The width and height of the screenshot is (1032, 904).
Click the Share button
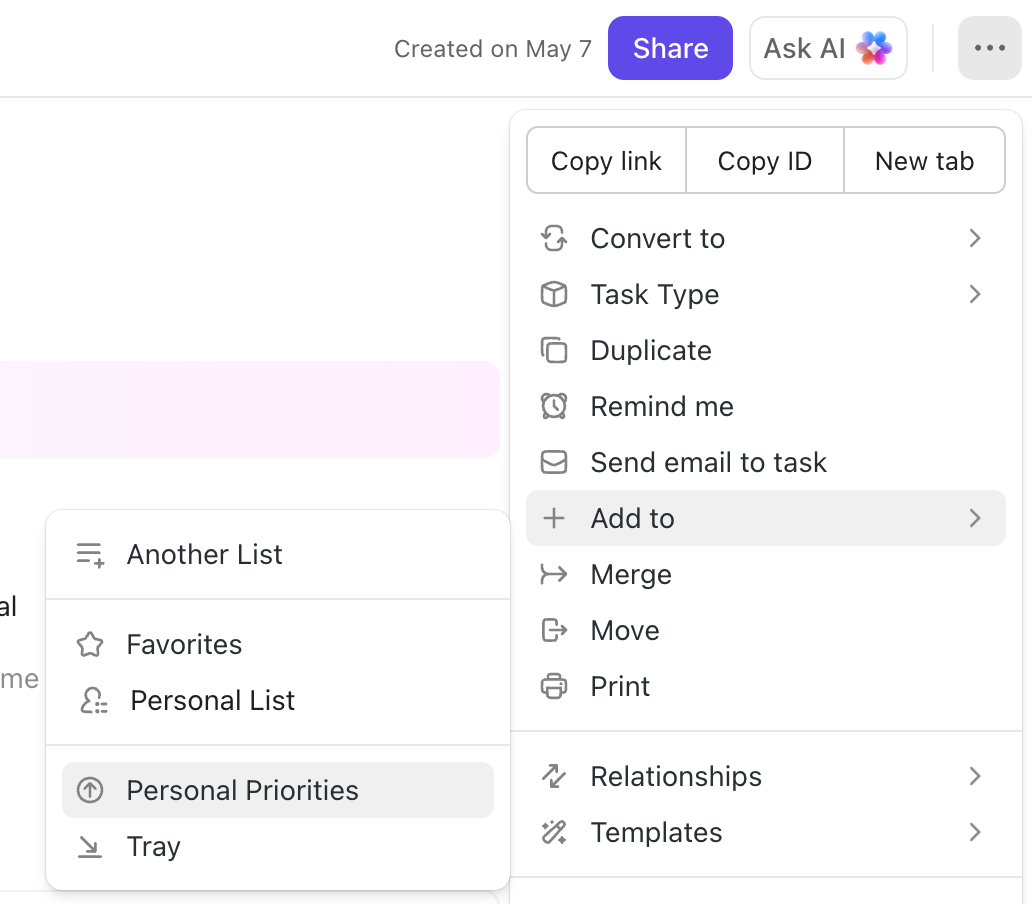670,47
